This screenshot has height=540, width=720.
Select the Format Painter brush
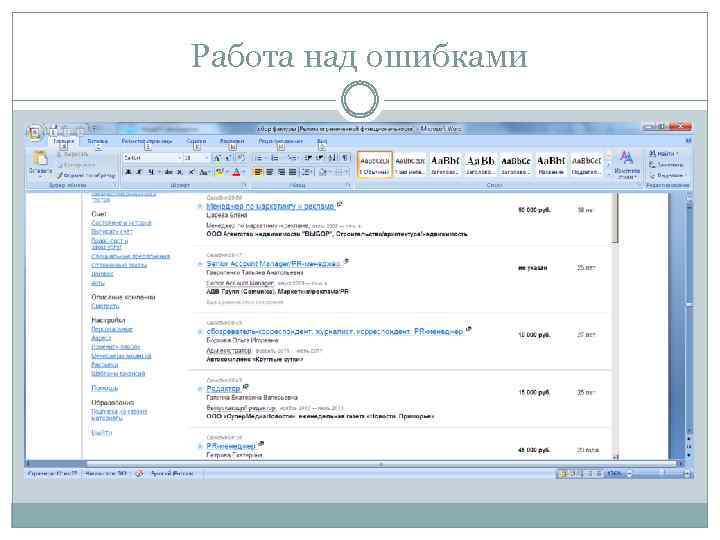[86, 175]
